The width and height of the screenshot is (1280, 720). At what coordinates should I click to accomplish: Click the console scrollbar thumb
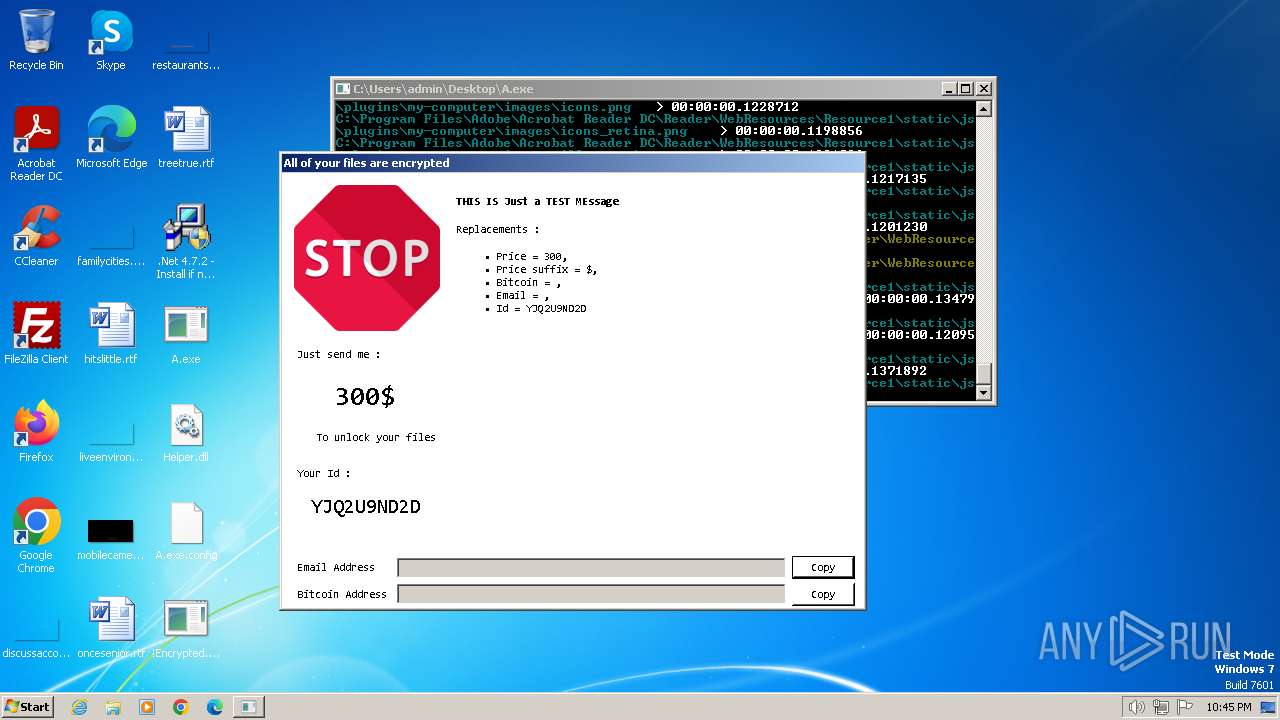click(984, 373)
